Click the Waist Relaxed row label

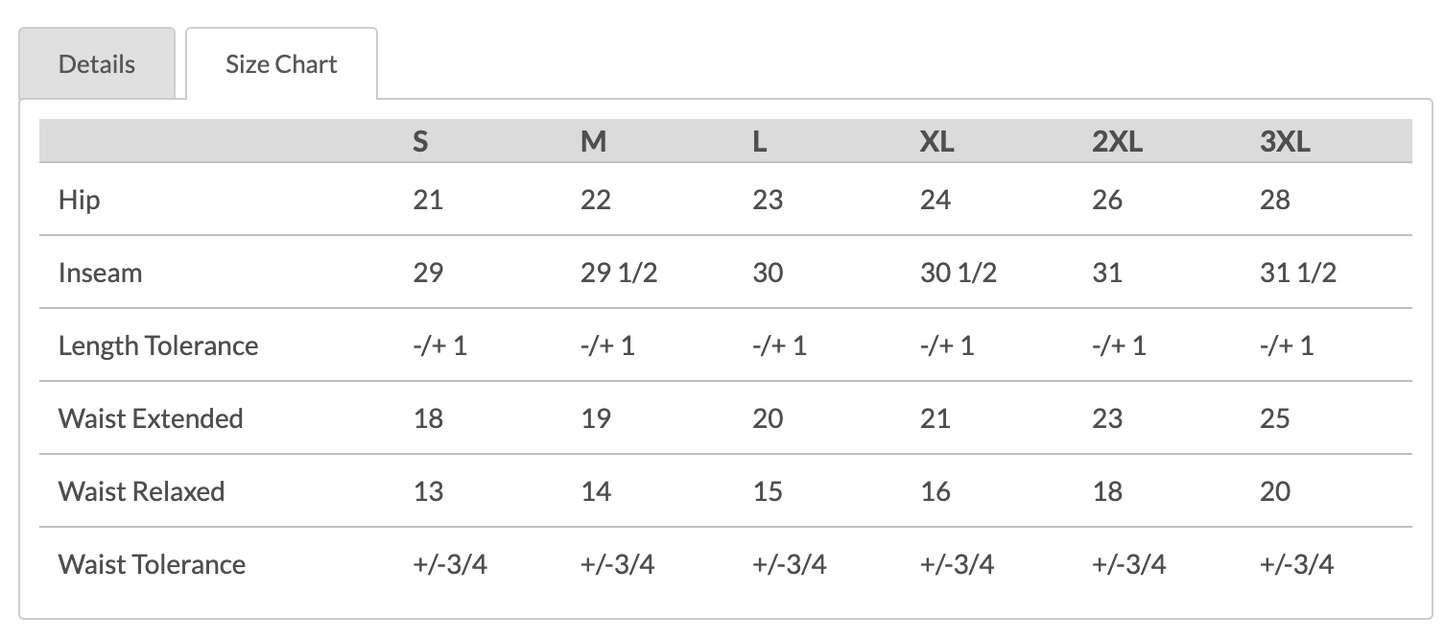pyautogui.click(x=141, y=491)
